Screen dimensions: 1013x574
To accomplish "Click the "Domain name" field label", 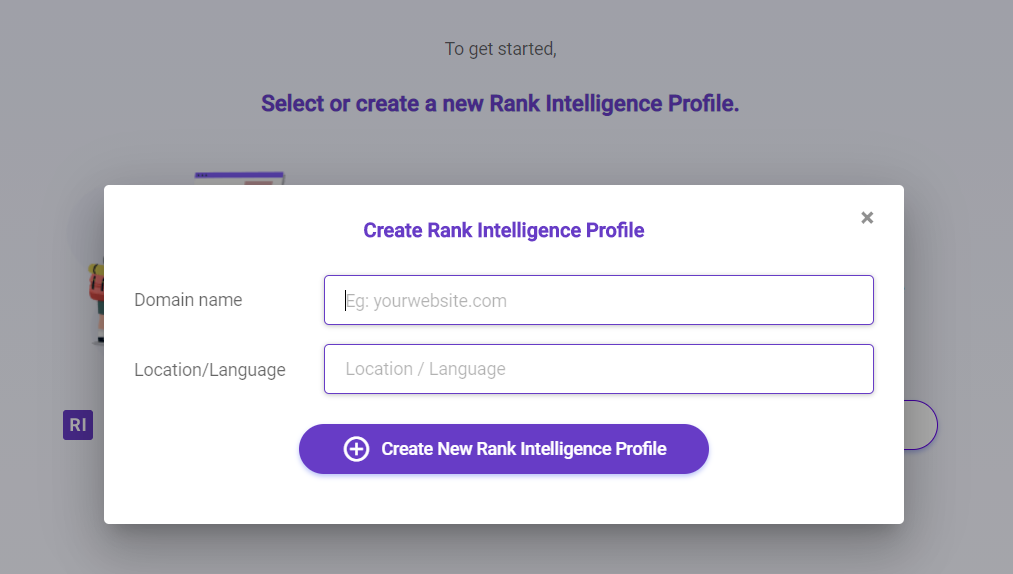I will (x=188, y=300).
